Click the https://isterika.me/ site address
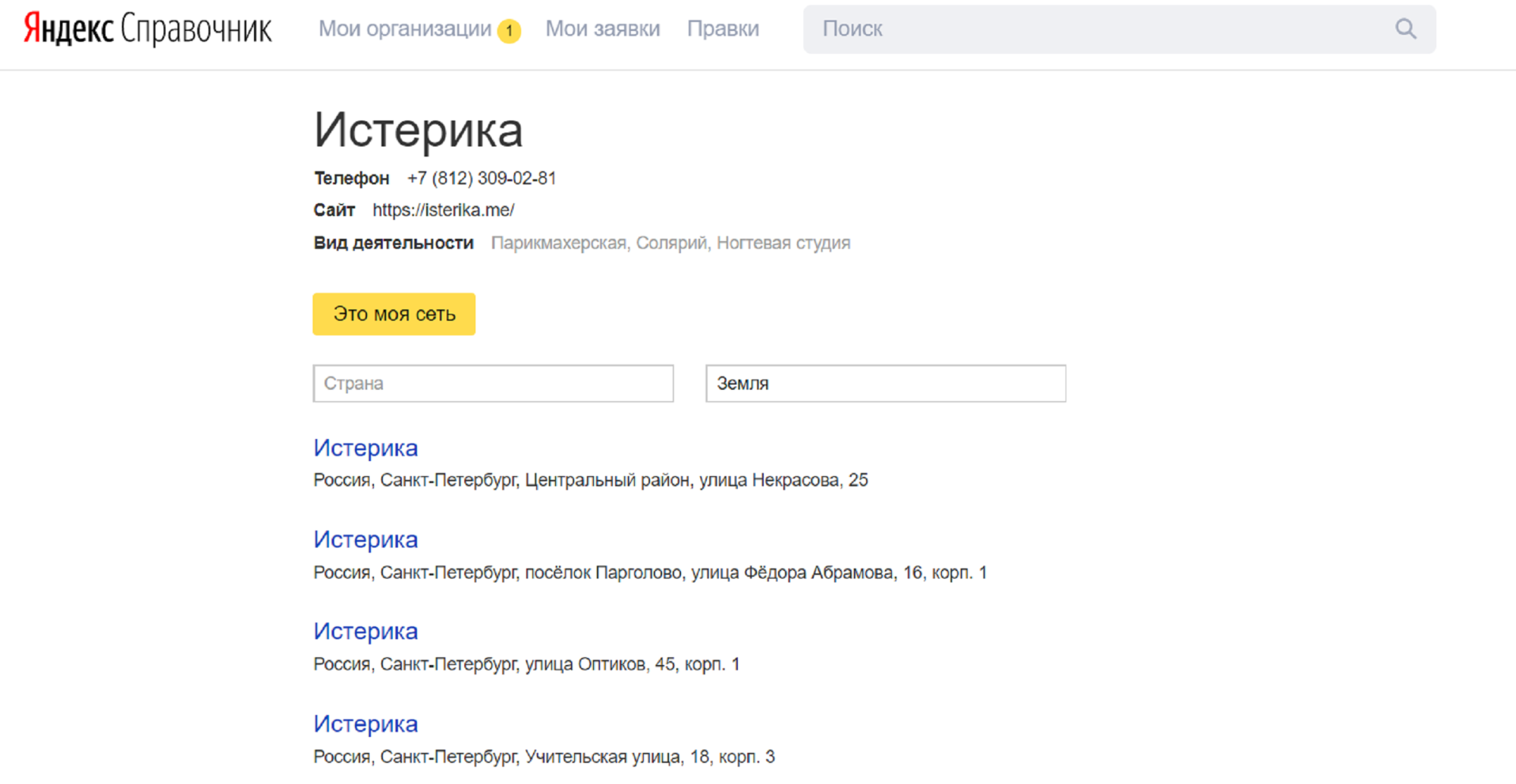The height and width of the screenshot is (784, 1516). coord(443,210)
